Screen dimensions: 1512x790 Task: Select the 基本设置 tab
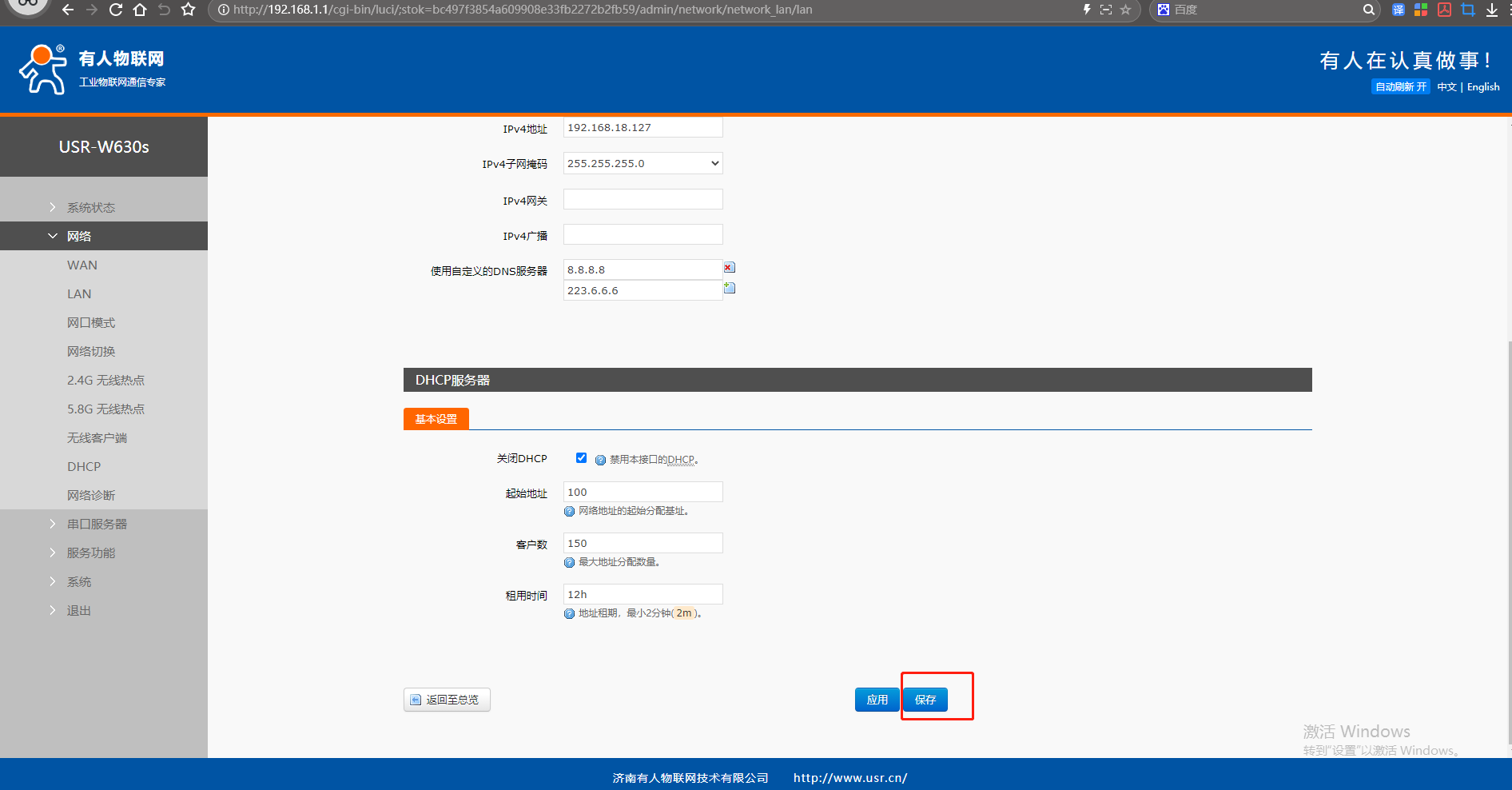436,419
